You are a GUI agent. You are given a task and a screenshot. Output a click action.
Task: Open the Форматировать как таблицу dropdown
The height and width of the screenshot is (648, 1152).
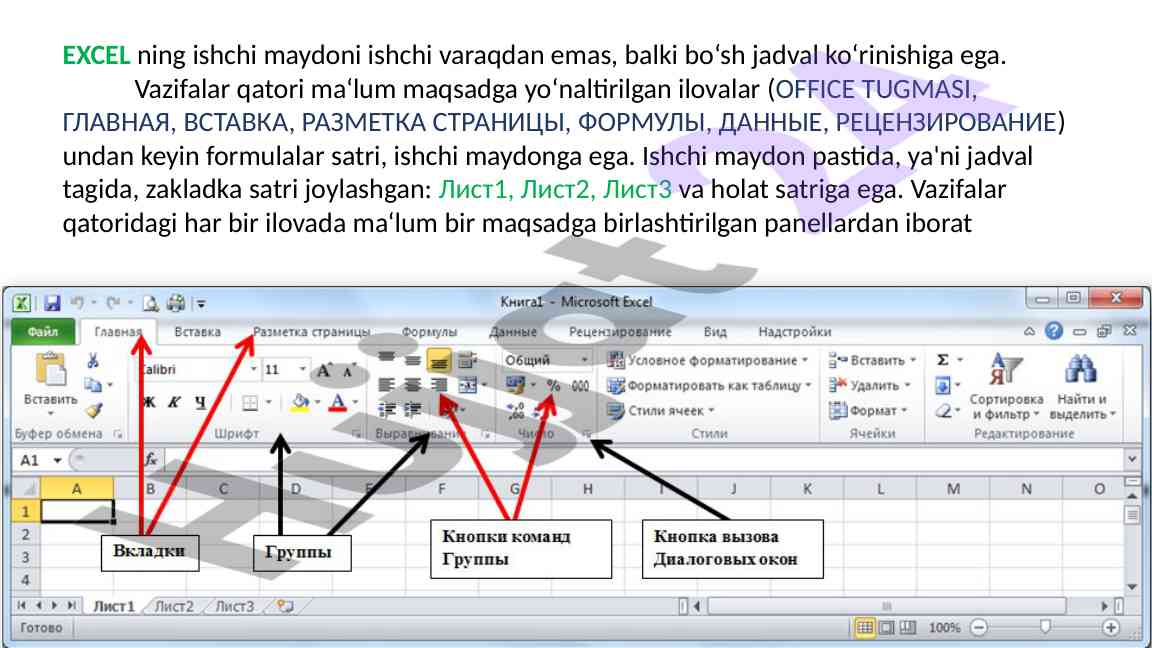pos(808,385)
